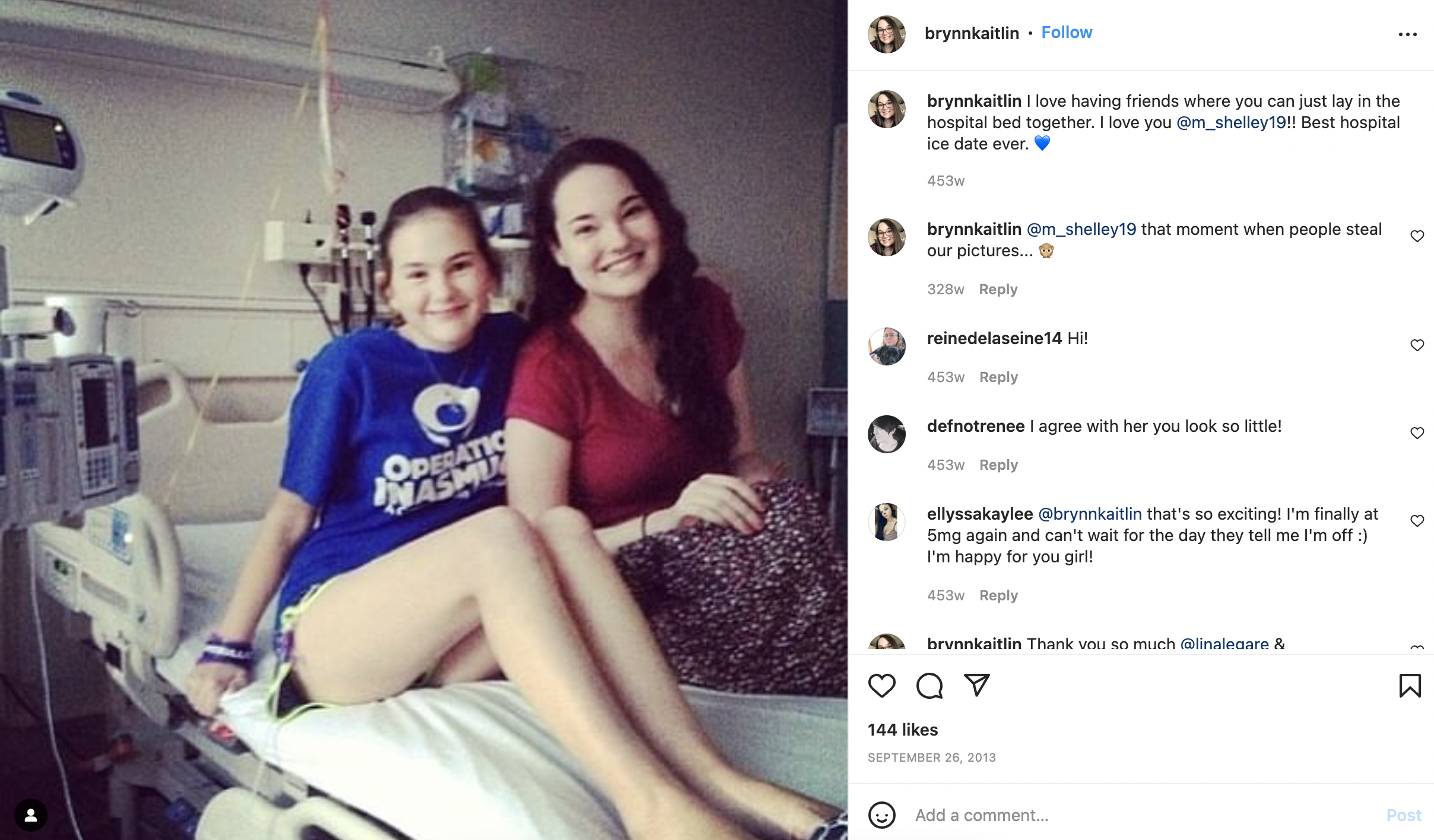Like ellyssakaylee's comment with heart
Viewport: 1434px width, 840px height.
tap(1417, 521)
